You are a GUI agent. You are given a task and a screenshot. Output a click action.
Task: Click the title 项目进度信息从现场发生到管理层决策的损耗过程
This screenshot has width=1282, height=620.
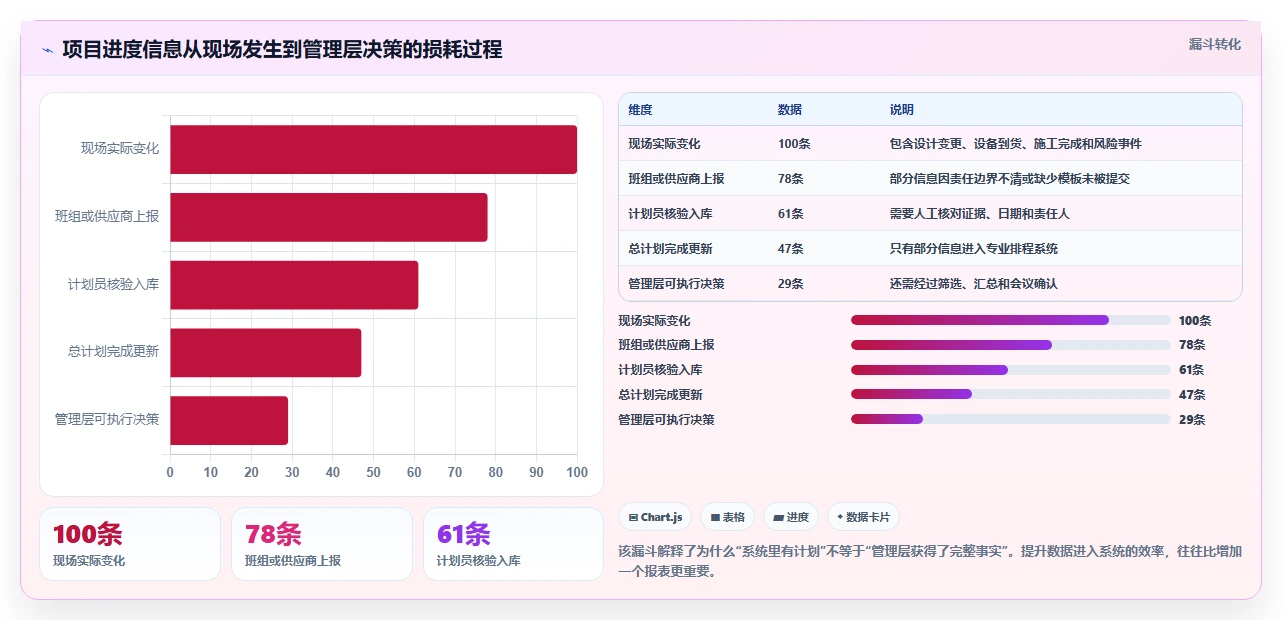pyautogui.click(x=282, y=50)
